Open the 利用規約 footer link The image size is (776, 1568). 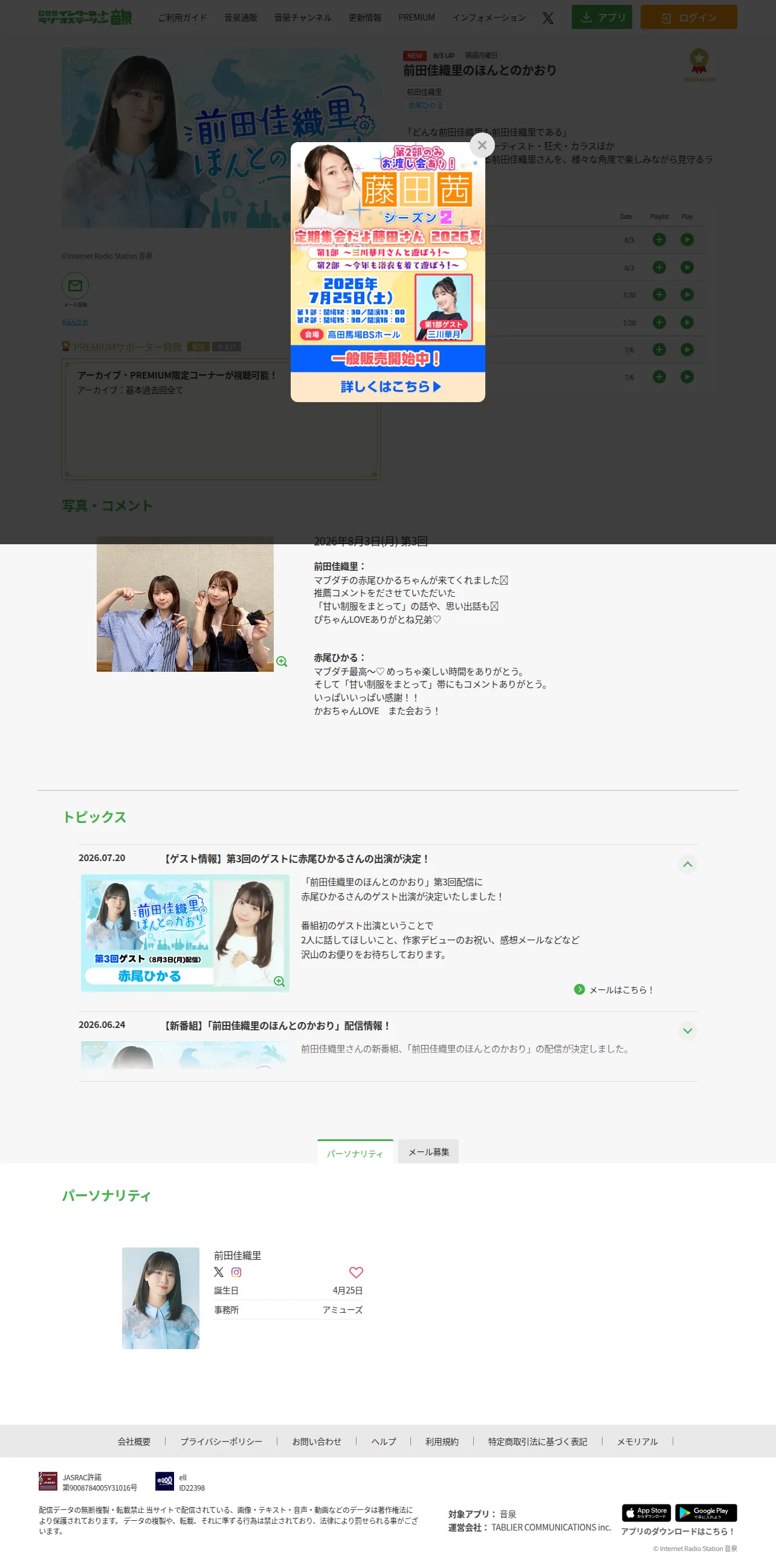point(442,1442)
